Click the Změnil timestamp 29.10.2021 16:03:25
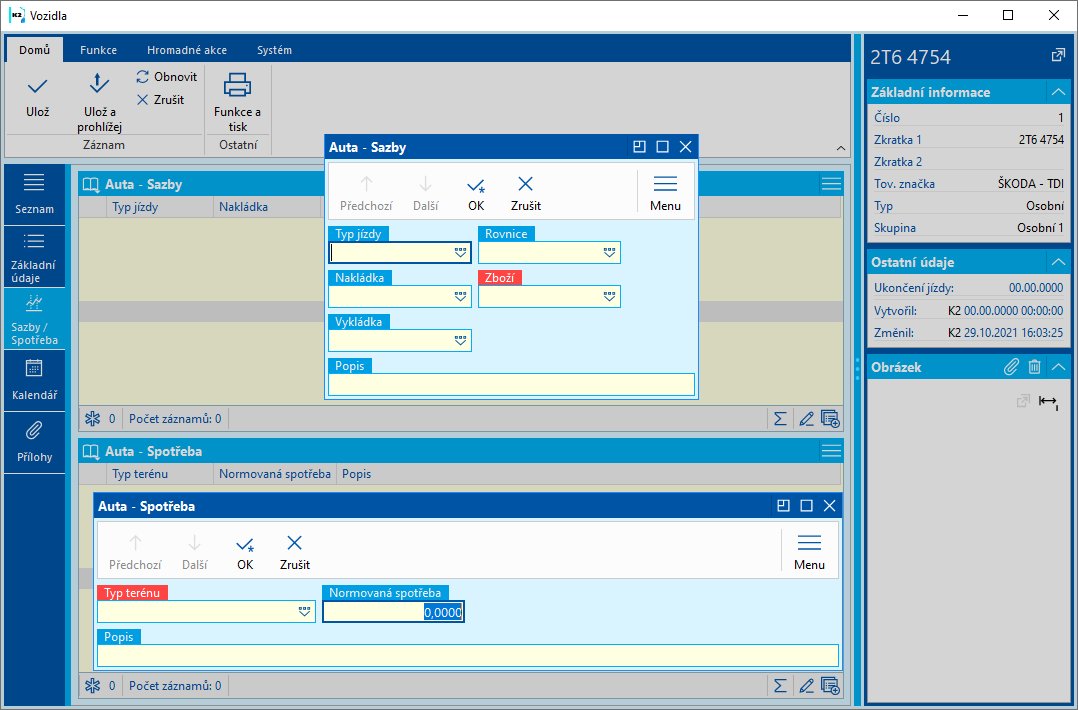 1013,333
